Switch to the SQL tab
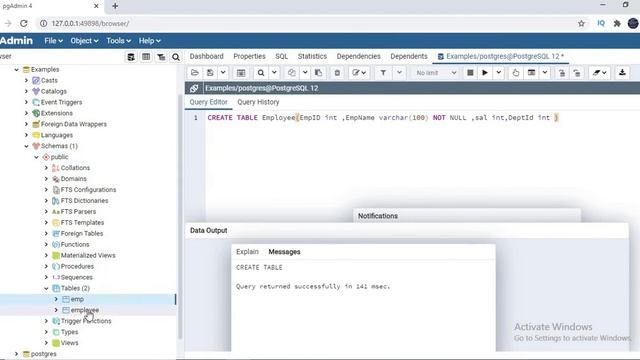 click(x=281, y=56)
